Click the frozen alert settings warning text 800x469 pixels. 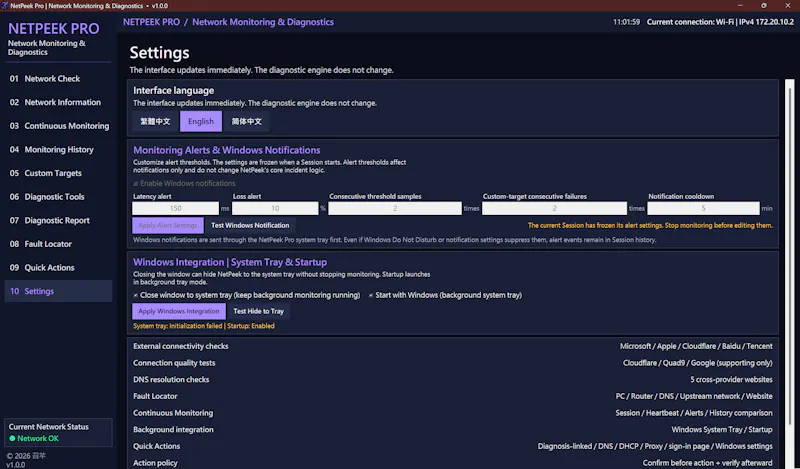point(650,225)
